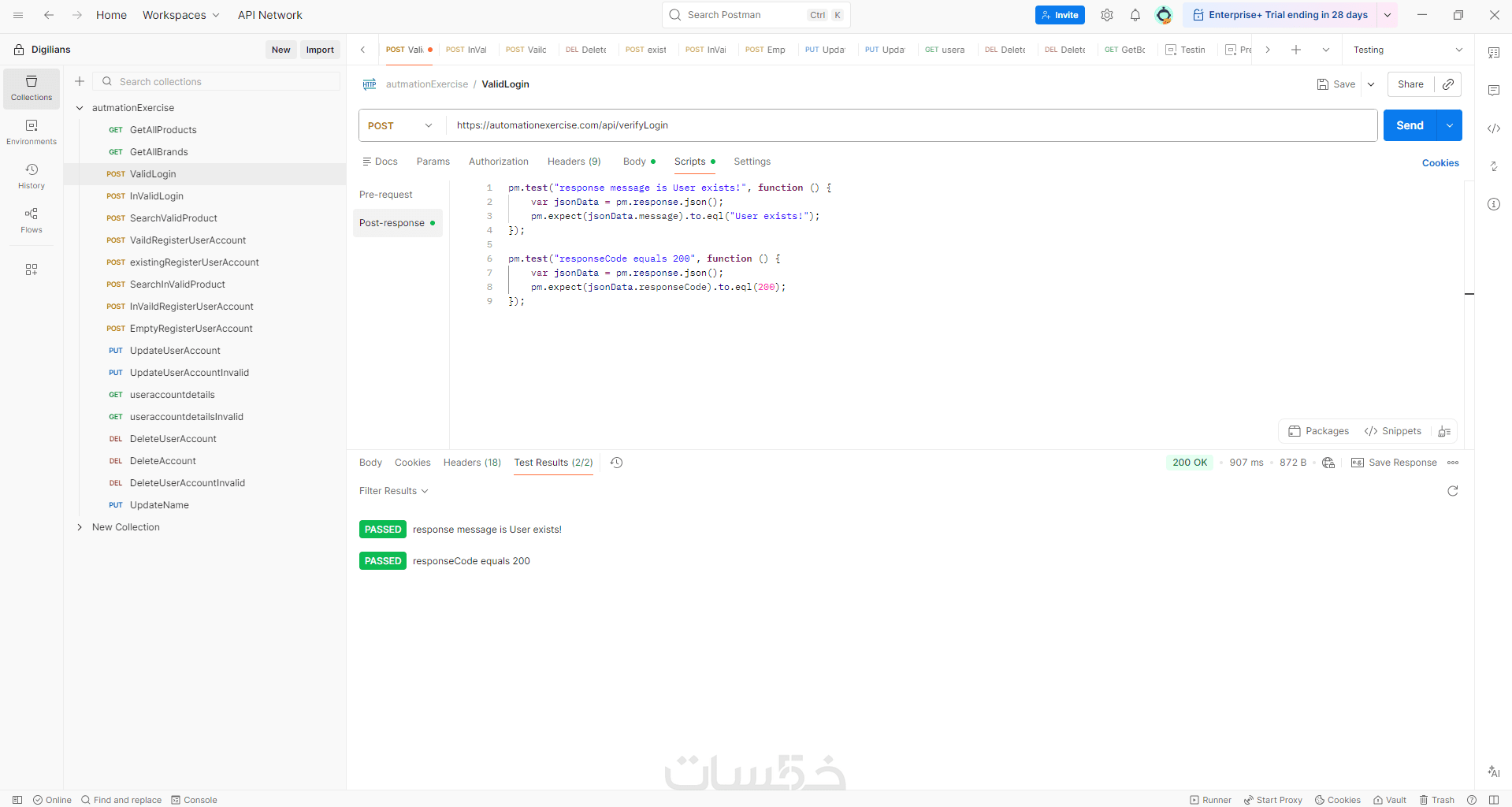Click the request URL field
The height and width of the screenshot is (807, 1512).
912,125
